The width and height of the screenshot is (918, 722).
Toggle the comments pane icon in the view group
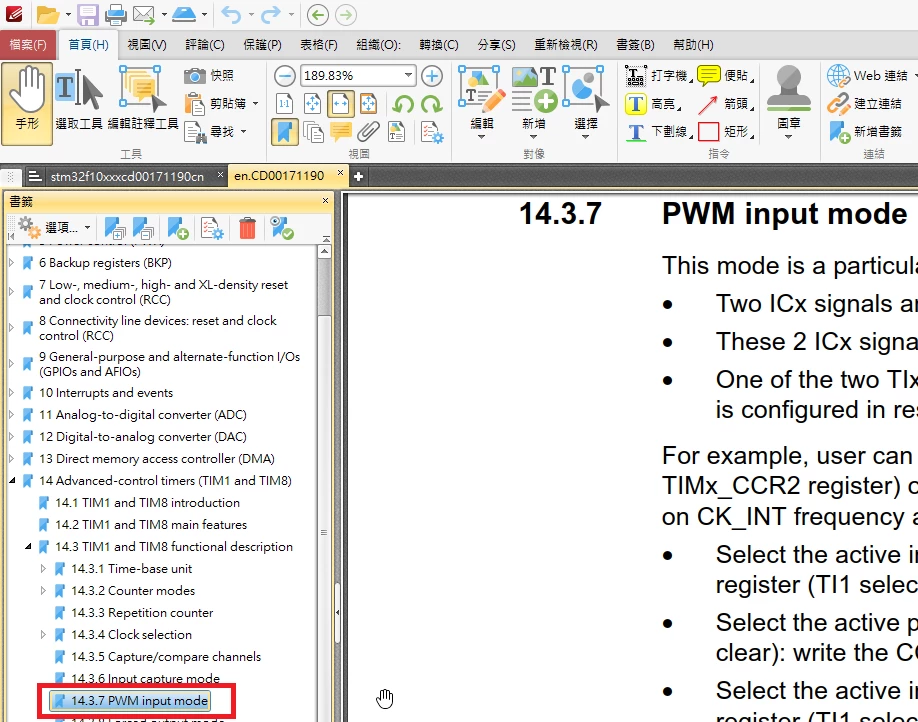tap(341, 132)
